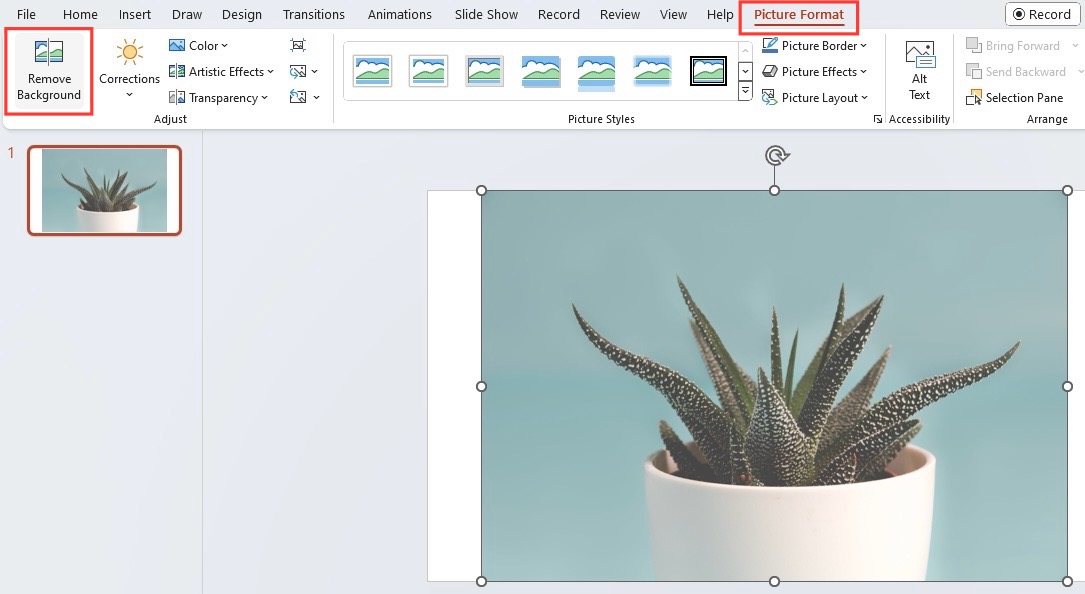
Task: Click the right-middle resize handle of picture
Action: [x=1067, y=386]
